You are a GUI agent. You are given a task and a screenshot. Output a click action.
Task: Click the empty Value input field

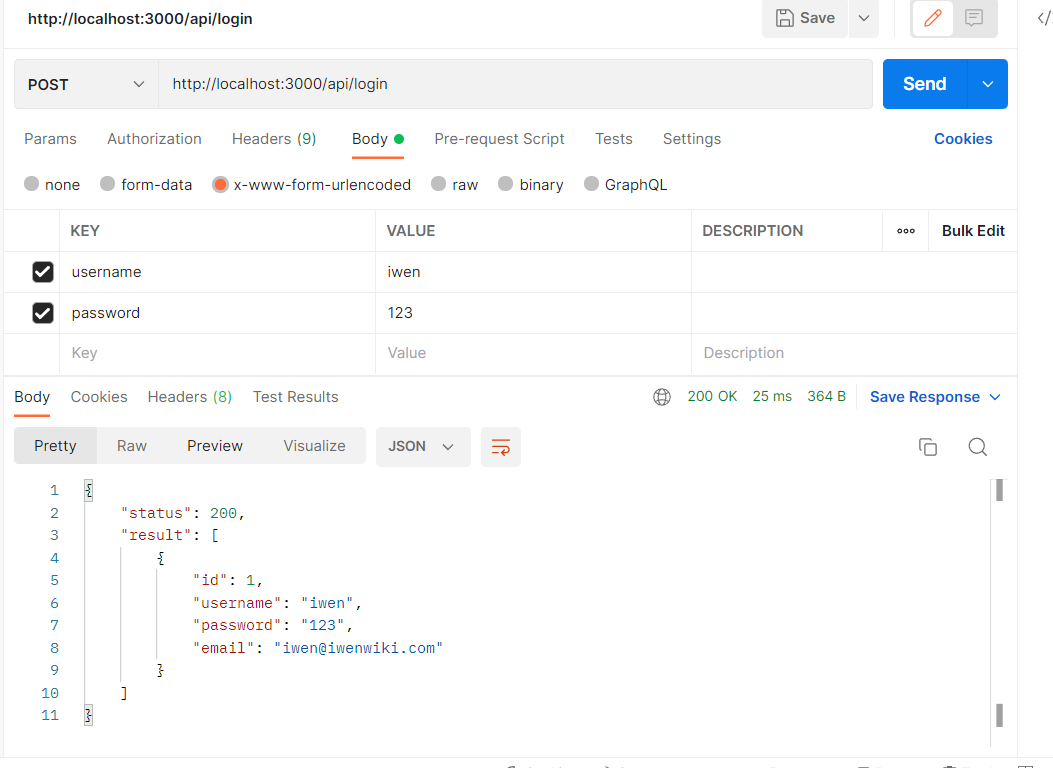(533, 353)
